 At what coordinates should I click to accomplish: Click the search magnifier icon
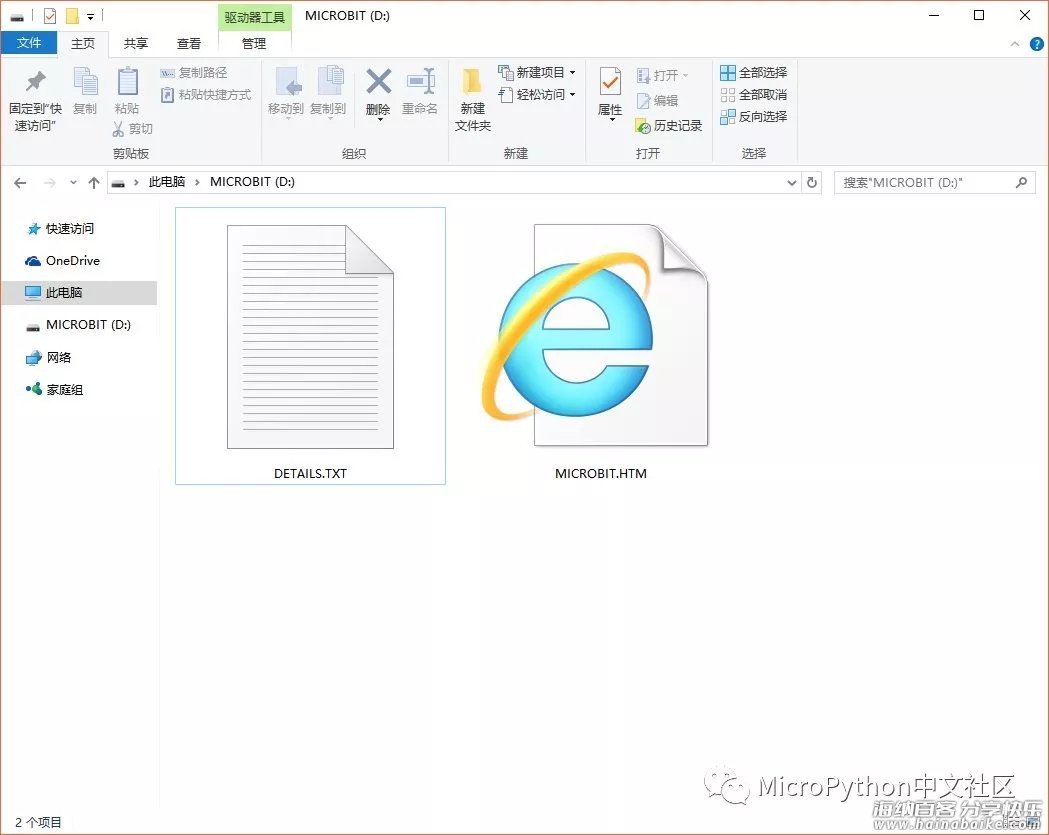coord(1021,182)
